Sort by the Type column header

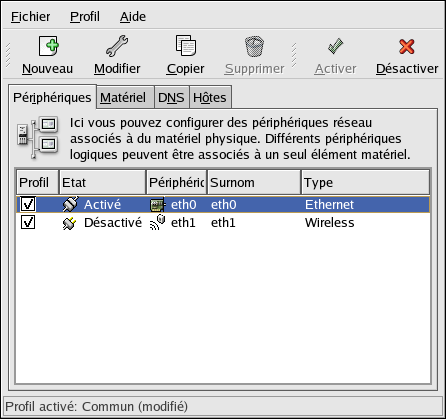365,182
